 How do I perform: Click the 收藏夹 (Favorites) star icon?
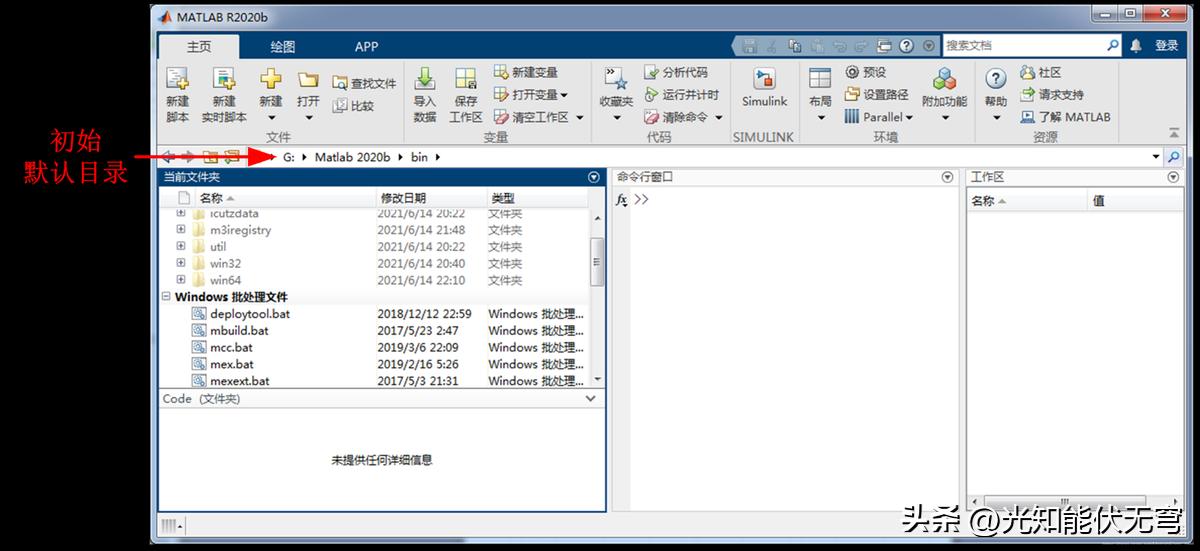tap(616, 79)
